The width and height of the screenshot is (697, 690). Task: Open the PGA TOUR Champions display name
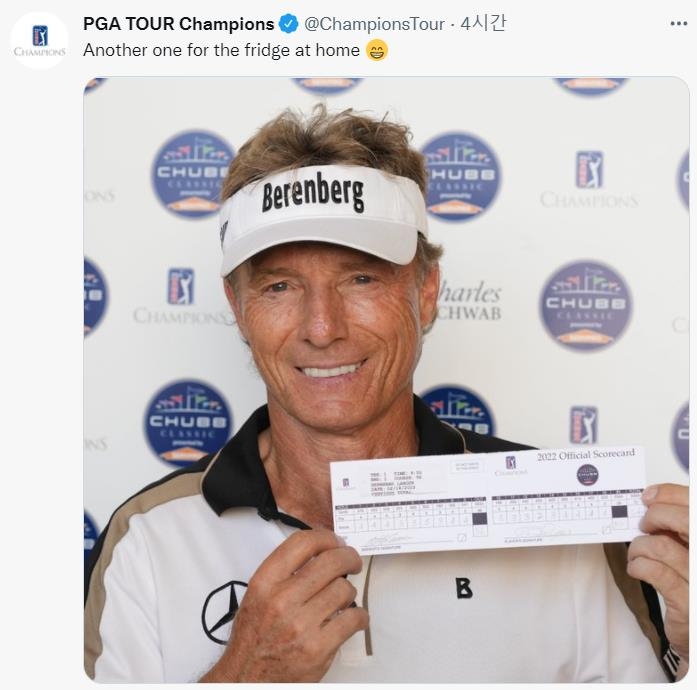(x=178, y=24)
